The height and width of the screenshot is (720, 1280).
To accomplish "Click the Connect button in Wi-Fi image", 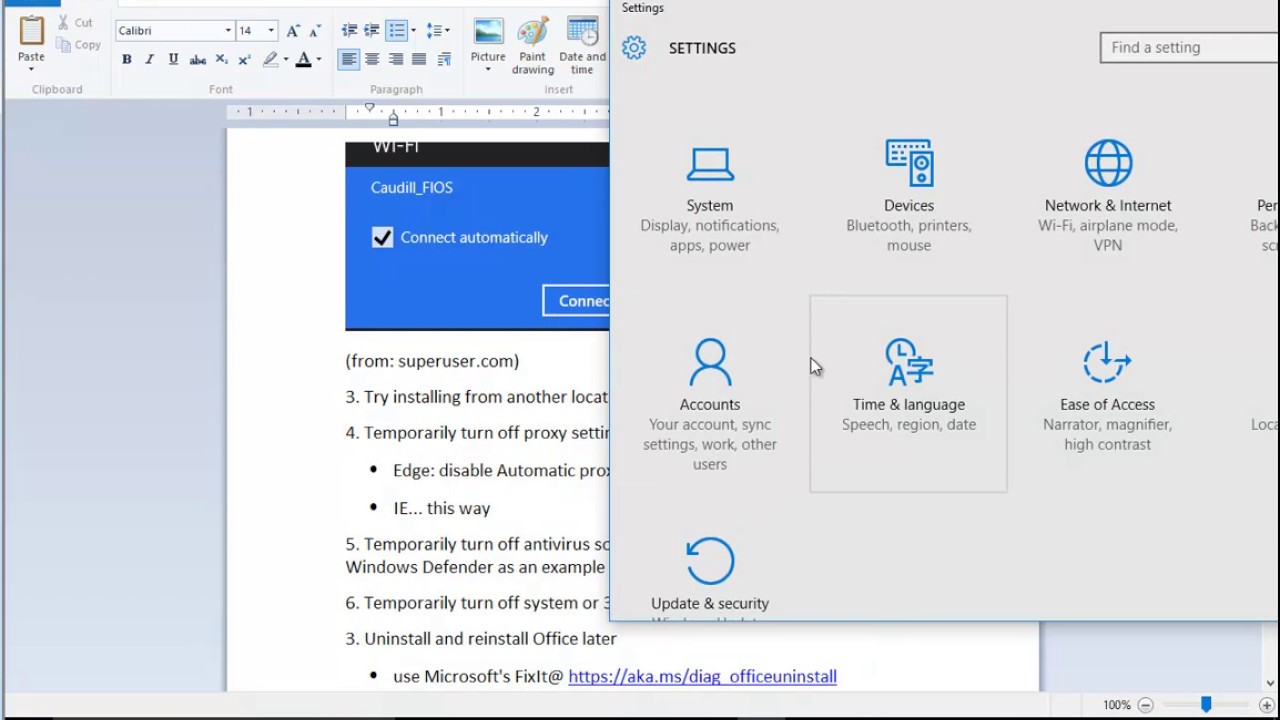I will [x=577, y=301].
